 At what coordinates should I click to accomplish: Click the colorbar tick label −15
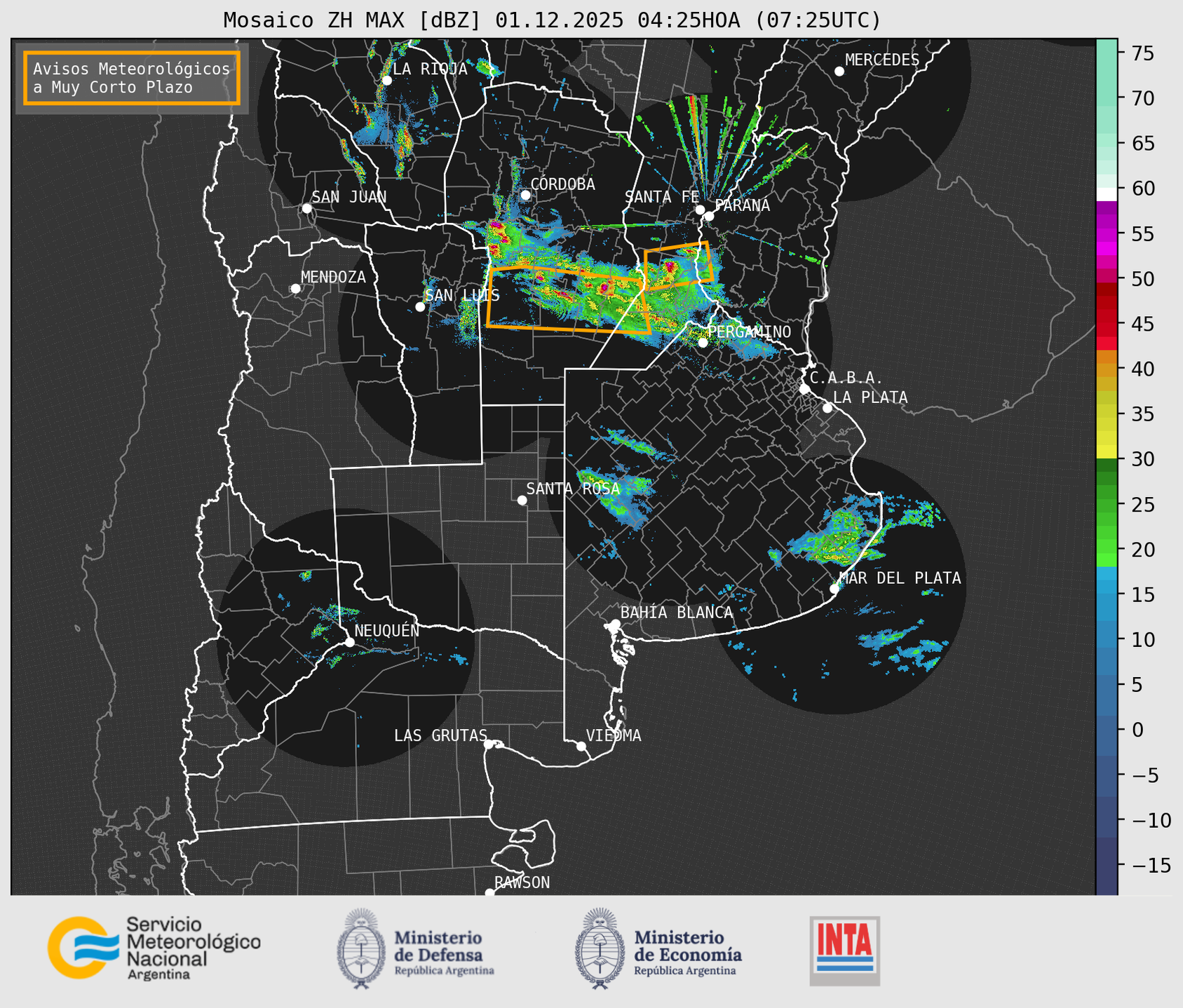coord(1151,866)
